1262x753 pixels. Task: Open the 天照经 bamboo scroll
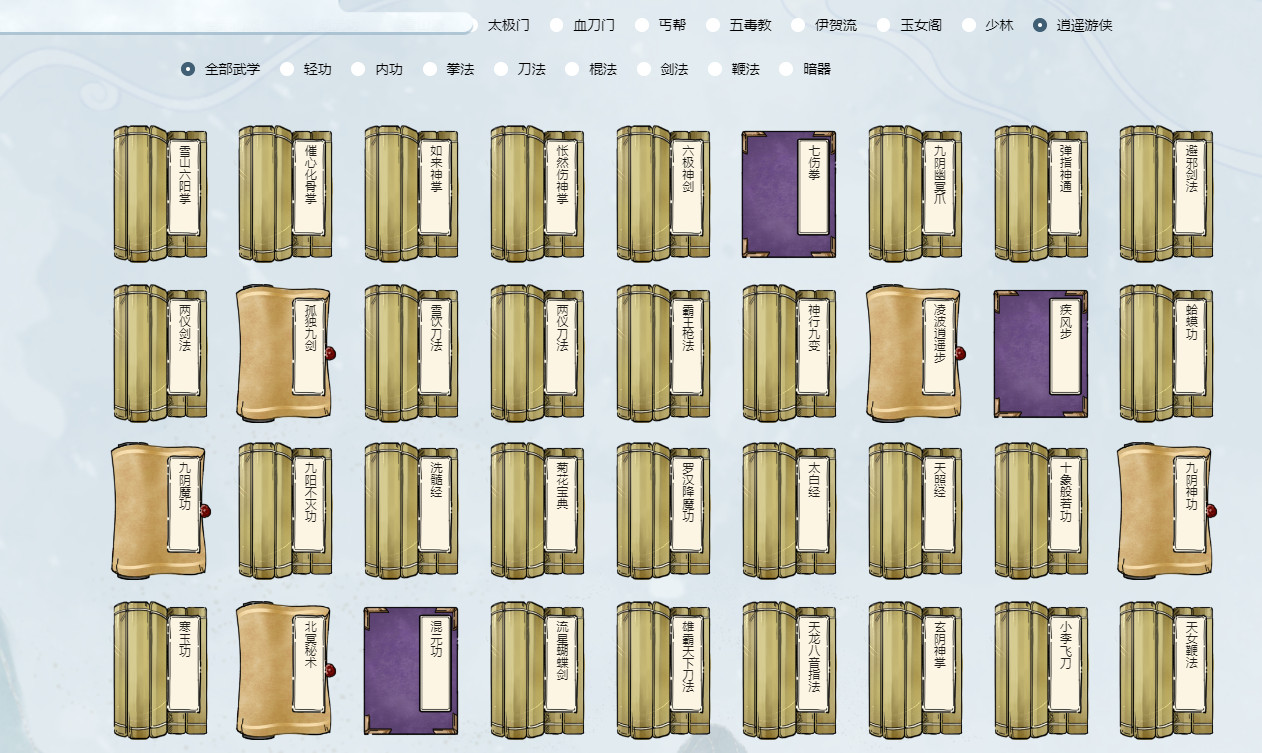pyautogui.click(x=915, y=511)
